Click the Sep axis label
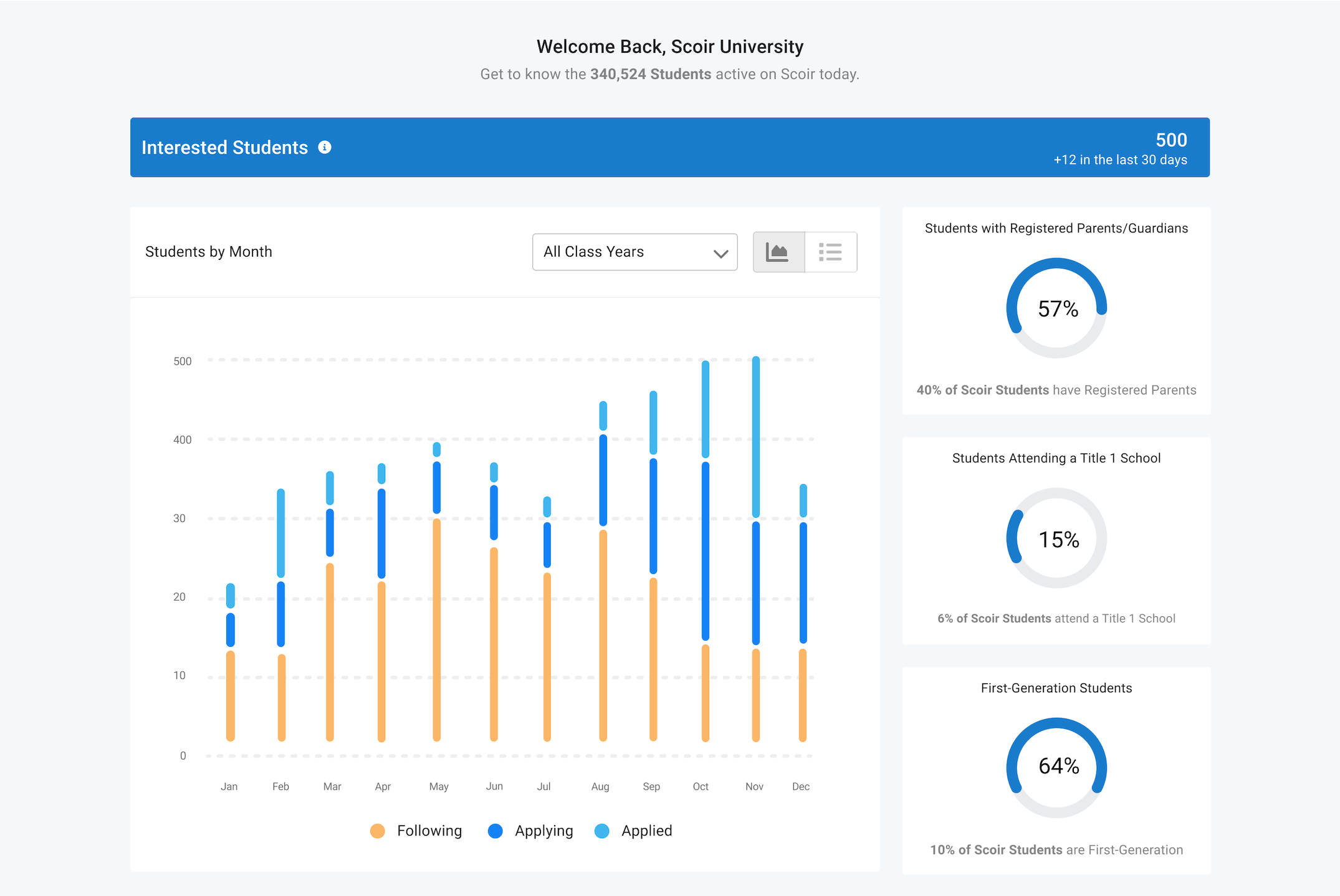The width and height of the screenshot is (1340, 896). [651, 786]
